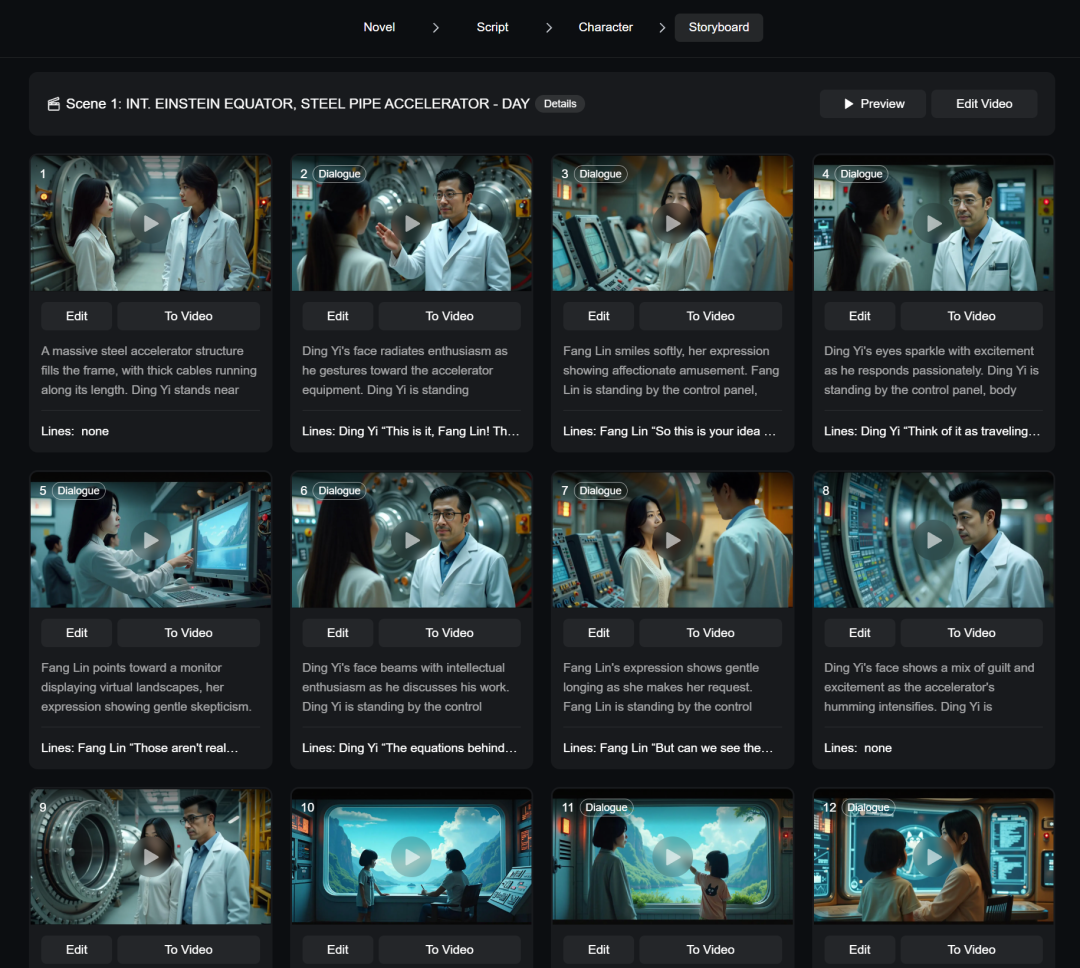Click Edit under shot 2
The width and height of the screenshot is (1080, 968).
[338, 316]
